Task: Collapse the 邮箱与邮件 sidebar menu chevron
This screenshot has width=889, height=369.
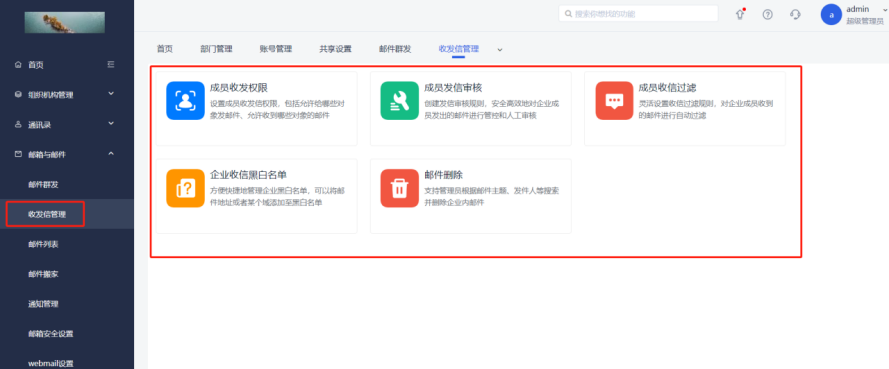Action: [x=111, y=153]
